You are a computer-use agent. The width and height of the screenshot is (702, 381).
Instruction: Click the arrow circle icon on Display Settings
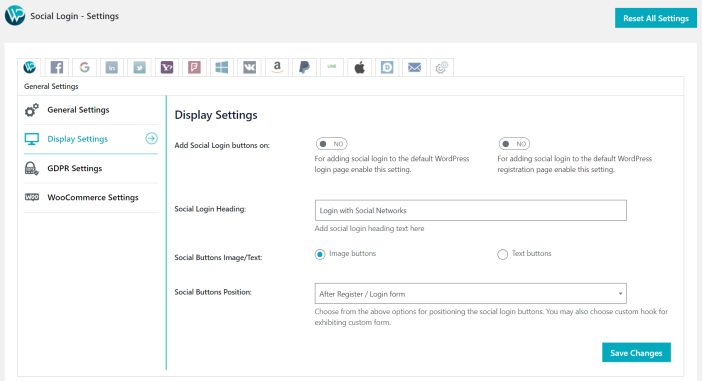tap(151, 139)
